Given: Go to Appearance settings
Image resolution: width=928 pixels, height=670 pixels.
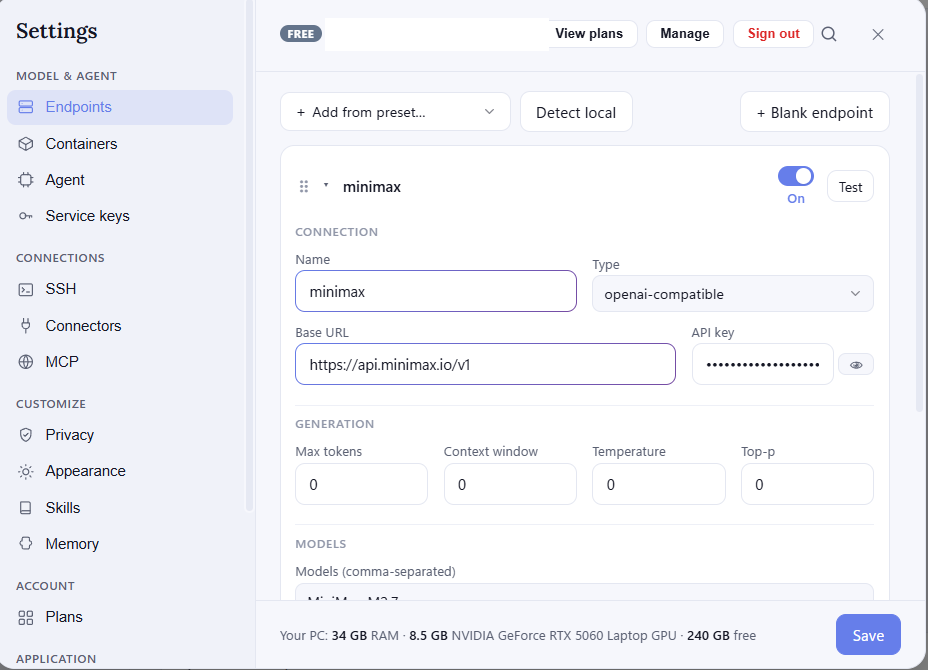Looking at the screenshot, I should coord(120,471).
